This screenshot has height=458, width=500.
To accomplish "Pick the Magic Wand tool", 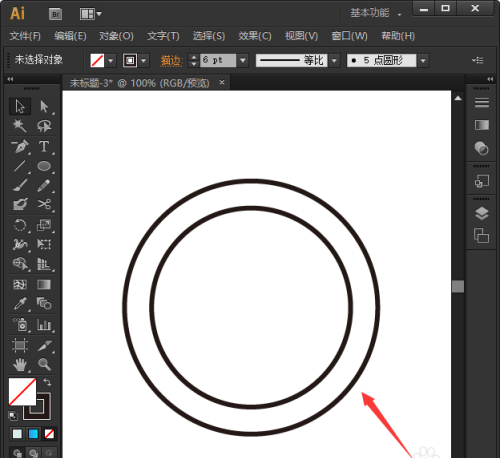I will (20, 126).
